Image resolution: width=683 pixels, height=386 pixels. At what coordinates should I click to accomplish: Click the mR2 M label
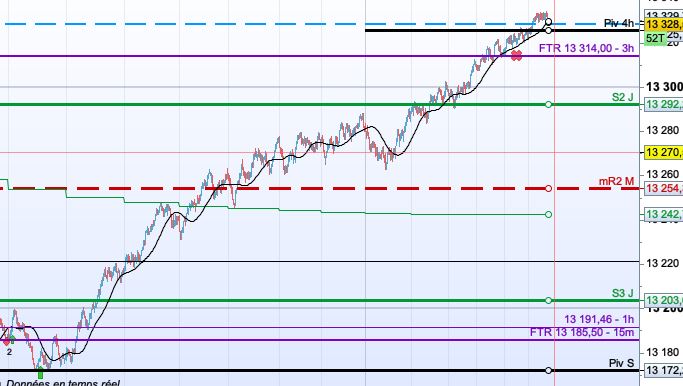click(x=616, y=181)
